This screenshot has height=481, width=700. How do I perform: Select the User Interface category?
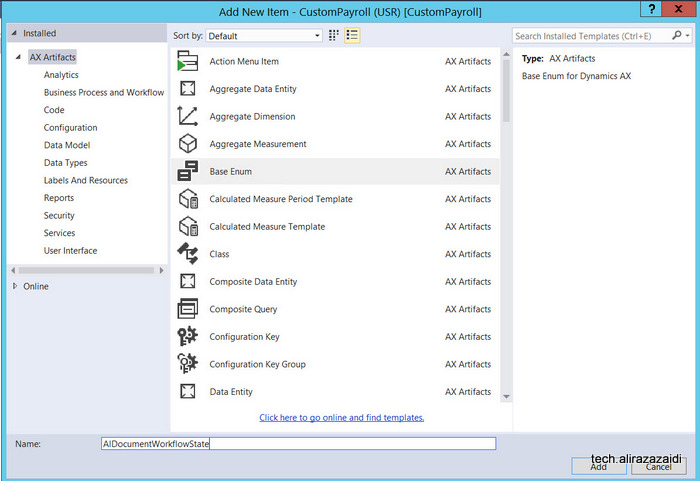[71, 250]
